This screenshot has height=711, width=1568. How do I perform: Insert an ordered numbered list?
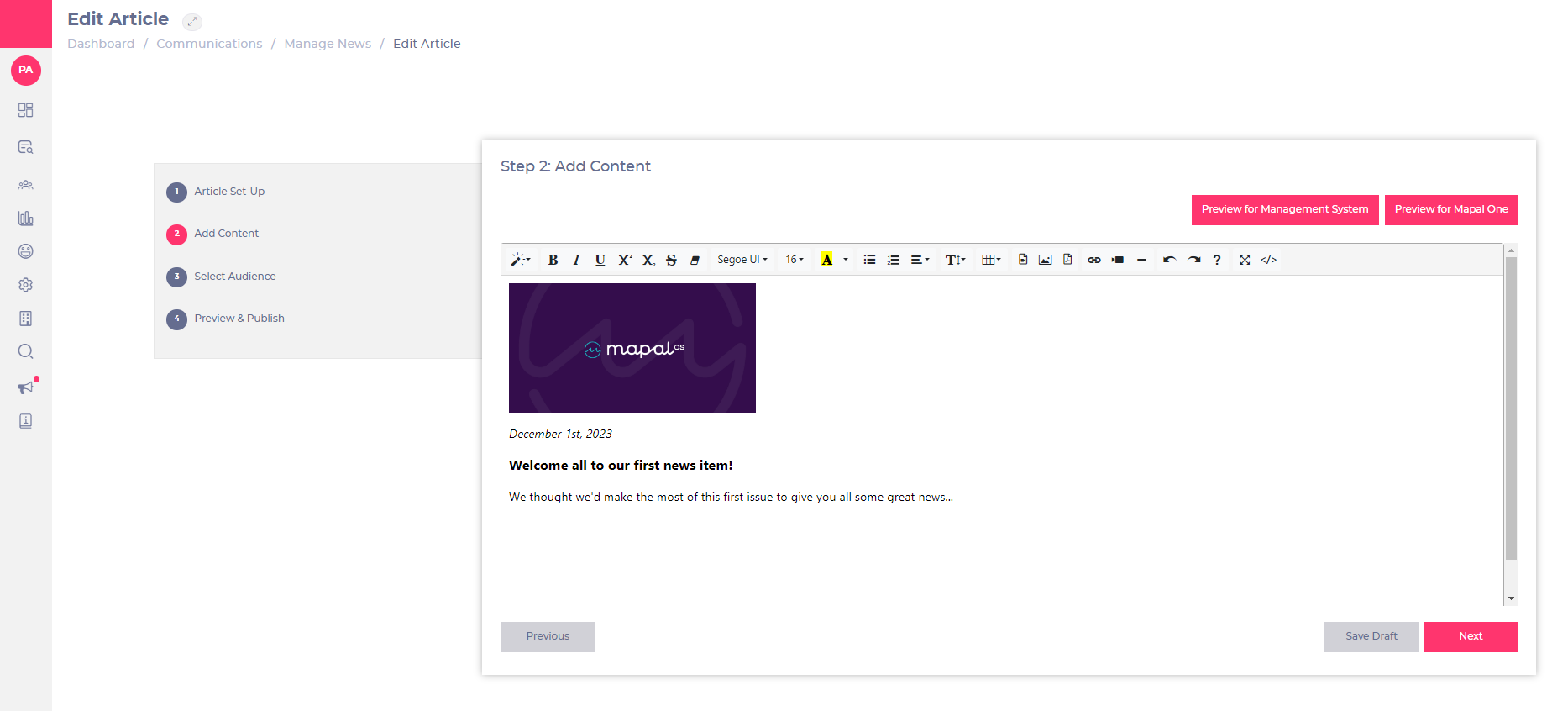pyautogui.click(x=893, y=260)
